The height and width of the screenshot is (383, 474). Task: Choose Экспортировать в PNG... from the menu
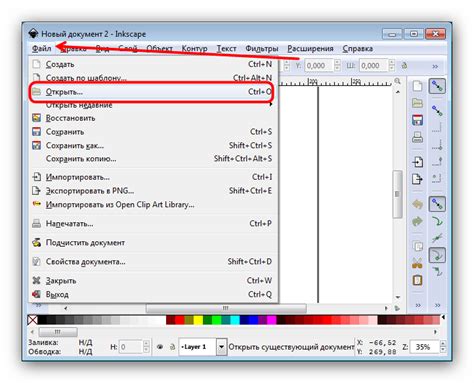click(154, 191)
